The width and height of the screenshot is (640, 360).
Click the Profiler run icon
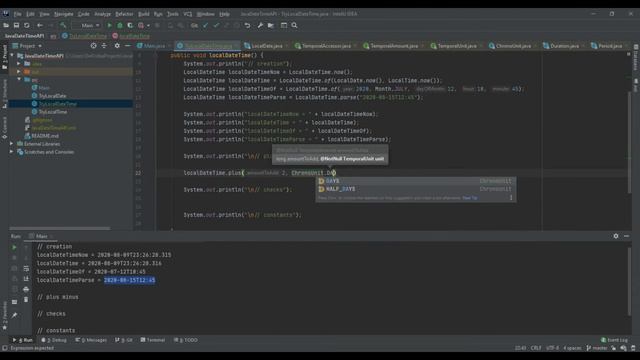[141, 25]
